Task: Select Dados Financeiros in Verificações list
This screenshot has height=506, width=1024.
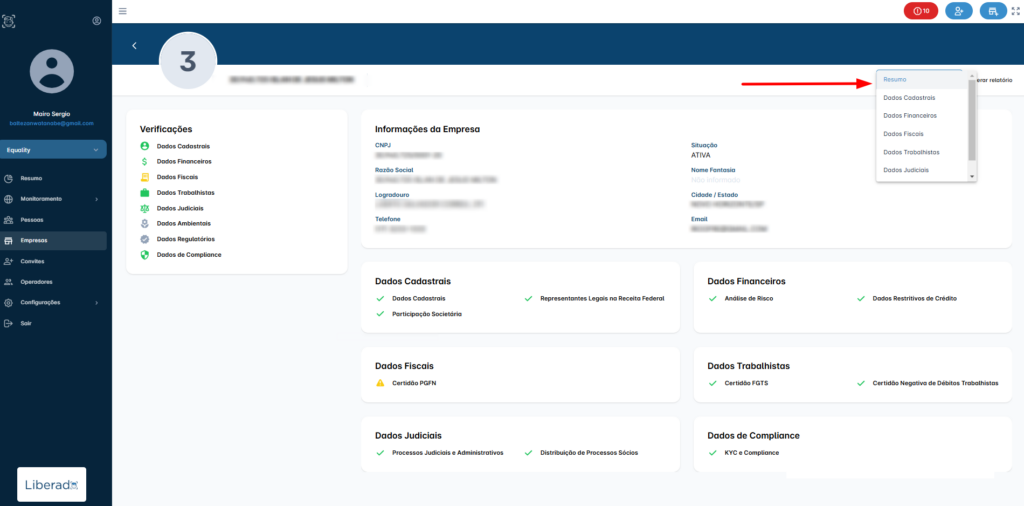Action: (184, 161)
